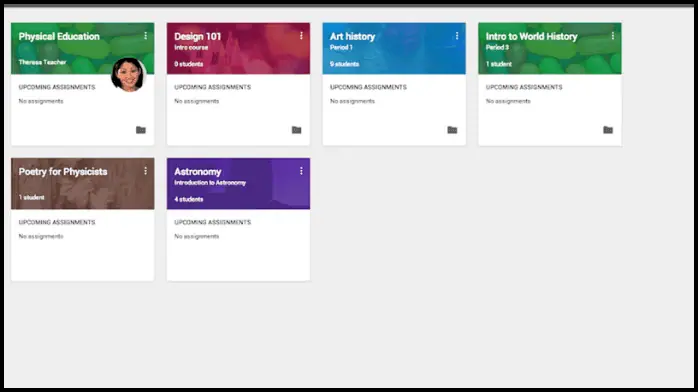Click 'Period 3' under Intro to World History

click(497, 48)
